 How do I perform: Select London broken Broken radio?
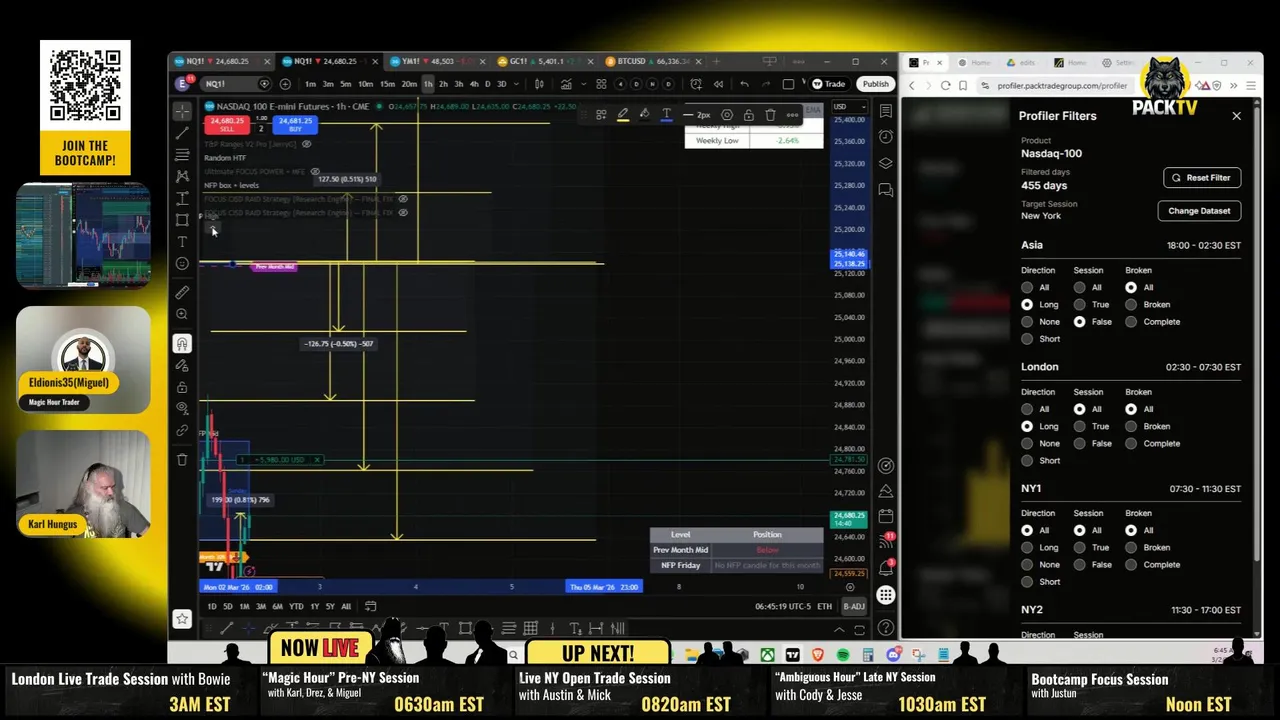tap(1131, 426)
